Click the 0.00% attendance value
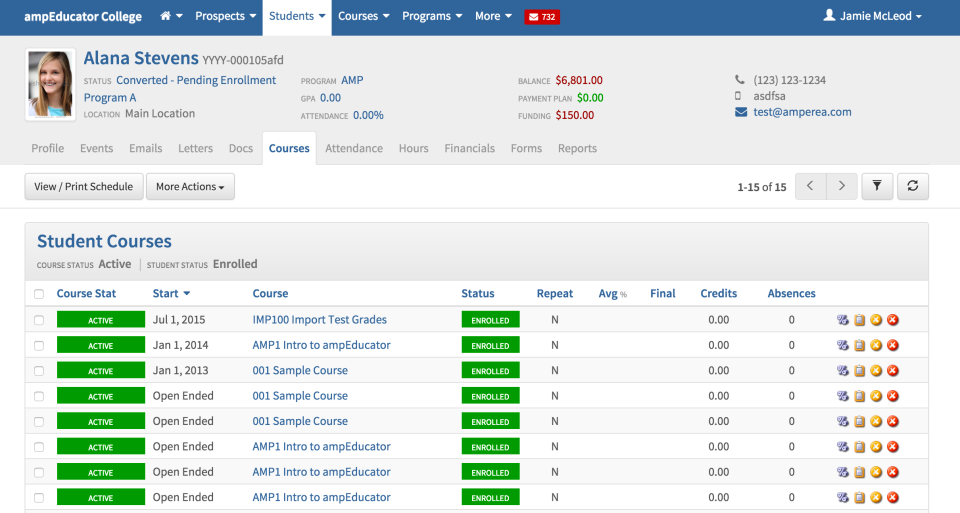This screenshot has height=513, width=960. 369,115
